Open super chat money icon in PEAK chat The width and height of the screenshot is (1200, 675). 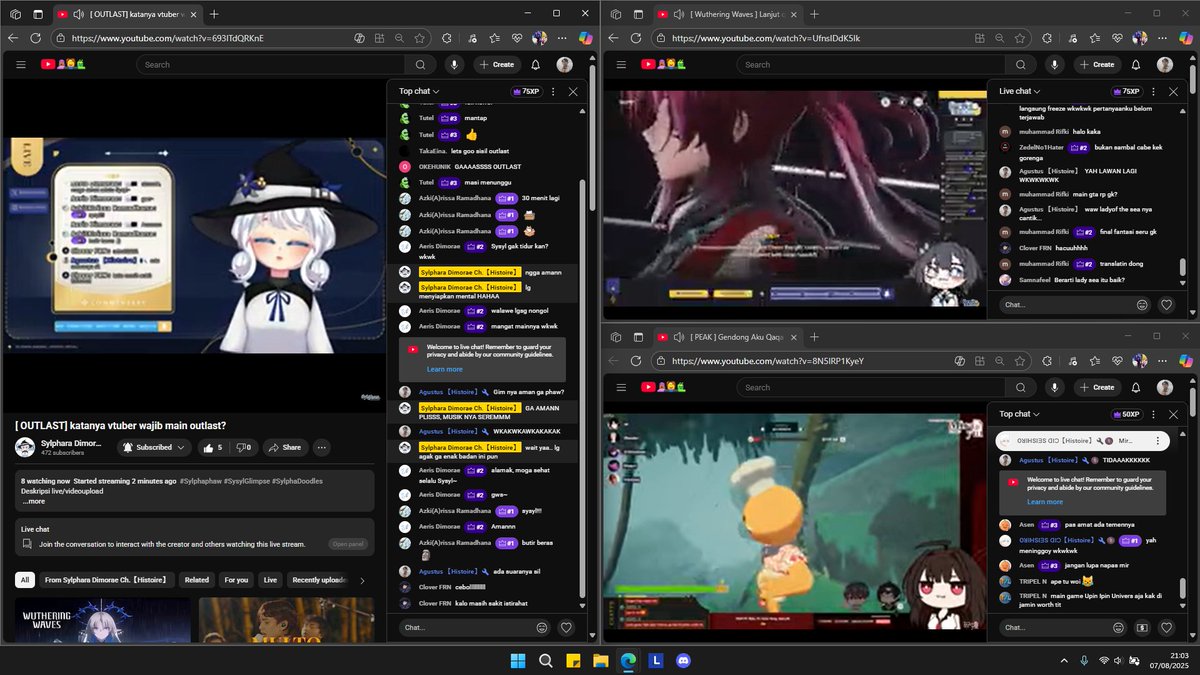pyautogui.click(x=1144, y=628)
